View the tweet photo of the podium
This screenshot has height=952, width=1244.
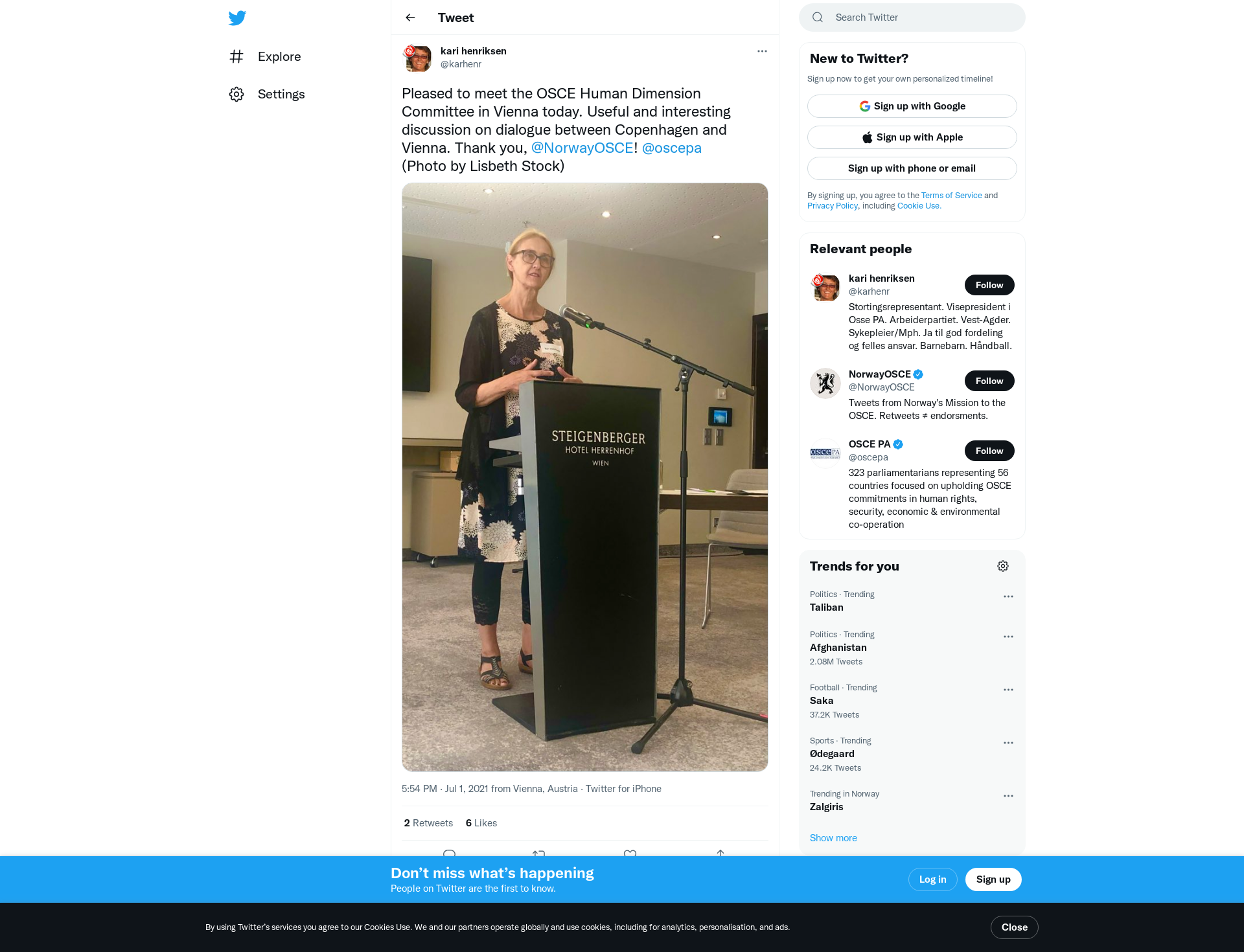tap(585, 477)
